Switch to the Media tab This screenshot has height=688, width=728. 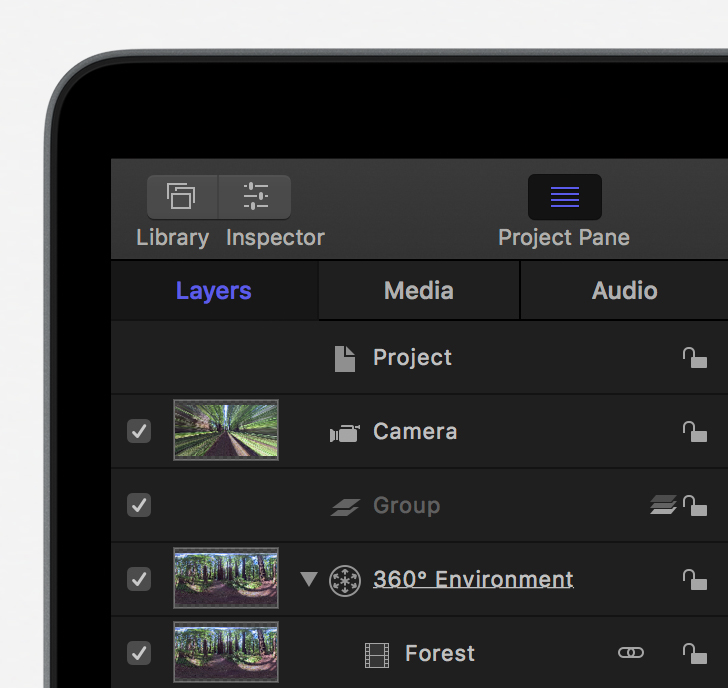419,291
